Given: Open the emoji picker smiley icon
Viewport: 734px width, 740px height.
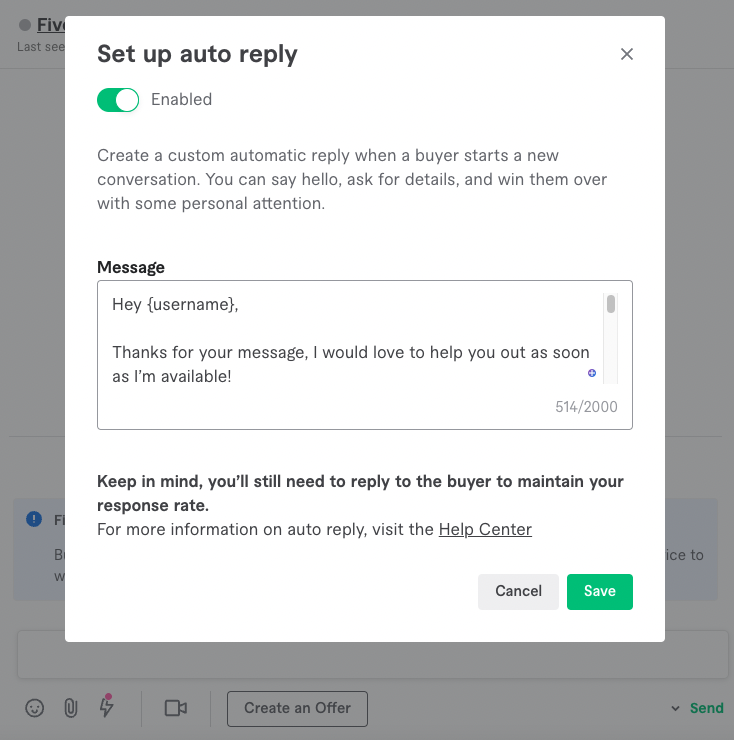Looking at the screenshot, I should click(34, 708).
